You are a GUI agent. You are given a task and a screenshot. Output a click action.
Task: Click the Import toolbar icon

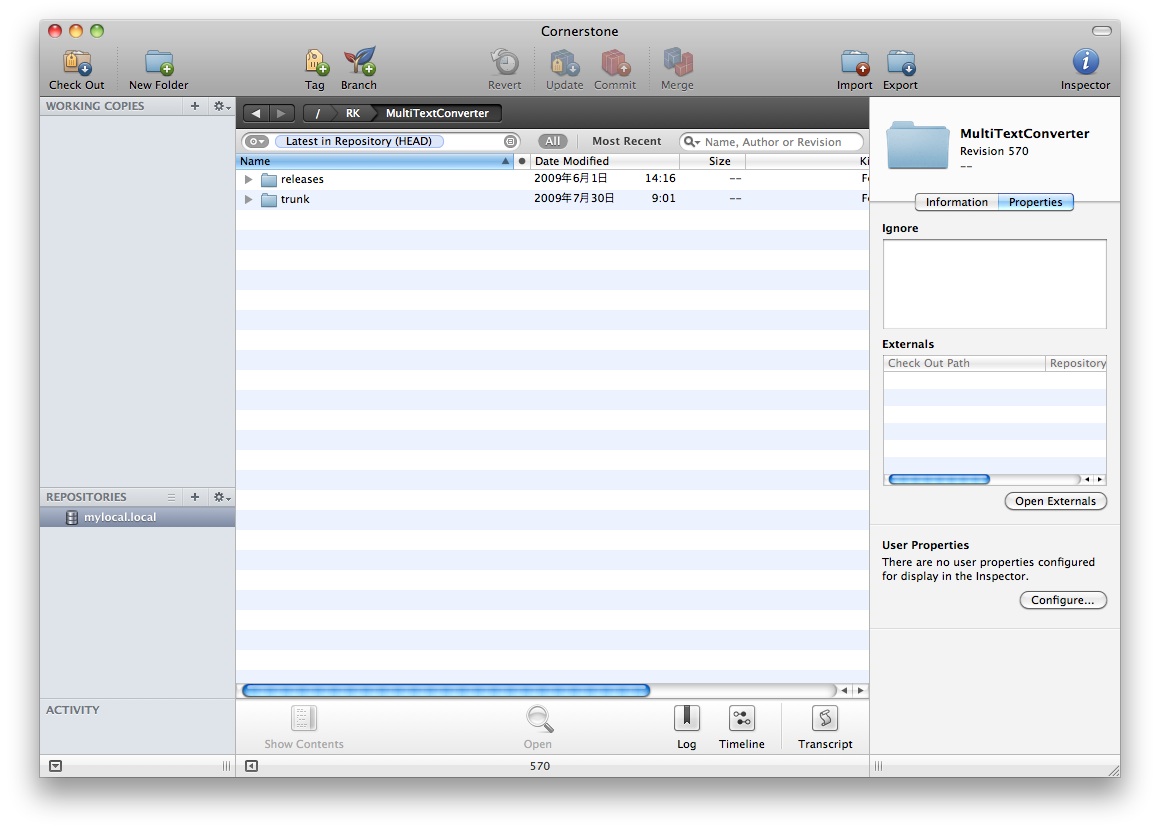(855, 63)
